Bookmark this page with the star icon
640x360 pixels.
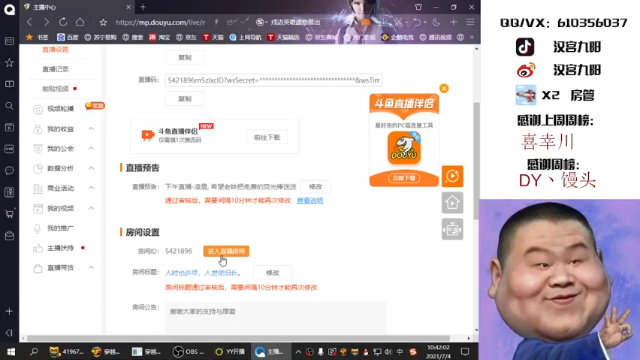click(103, 22)
